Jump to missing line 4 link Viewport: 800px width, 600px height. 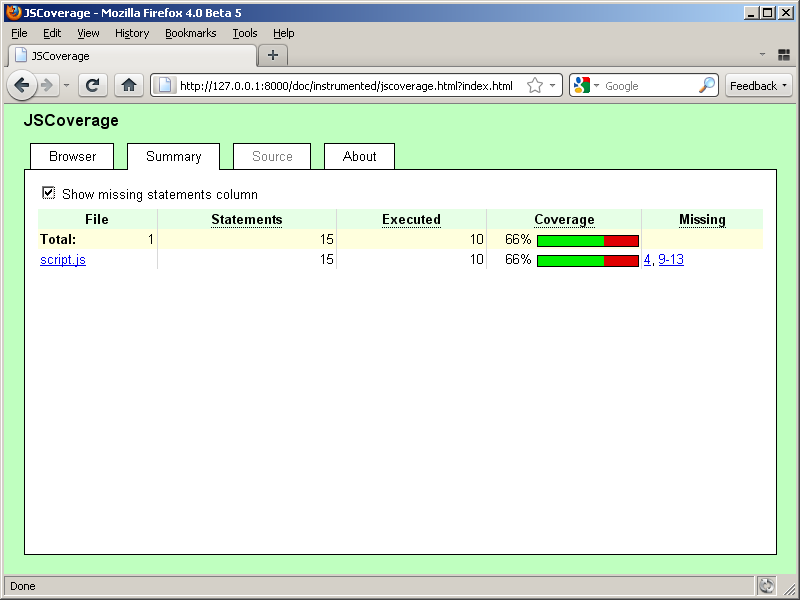point(647,259)
